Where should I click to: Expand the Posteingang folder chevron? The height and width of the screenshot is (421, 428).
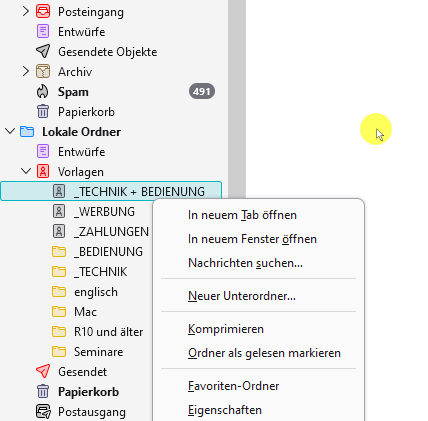click(26, 12)
